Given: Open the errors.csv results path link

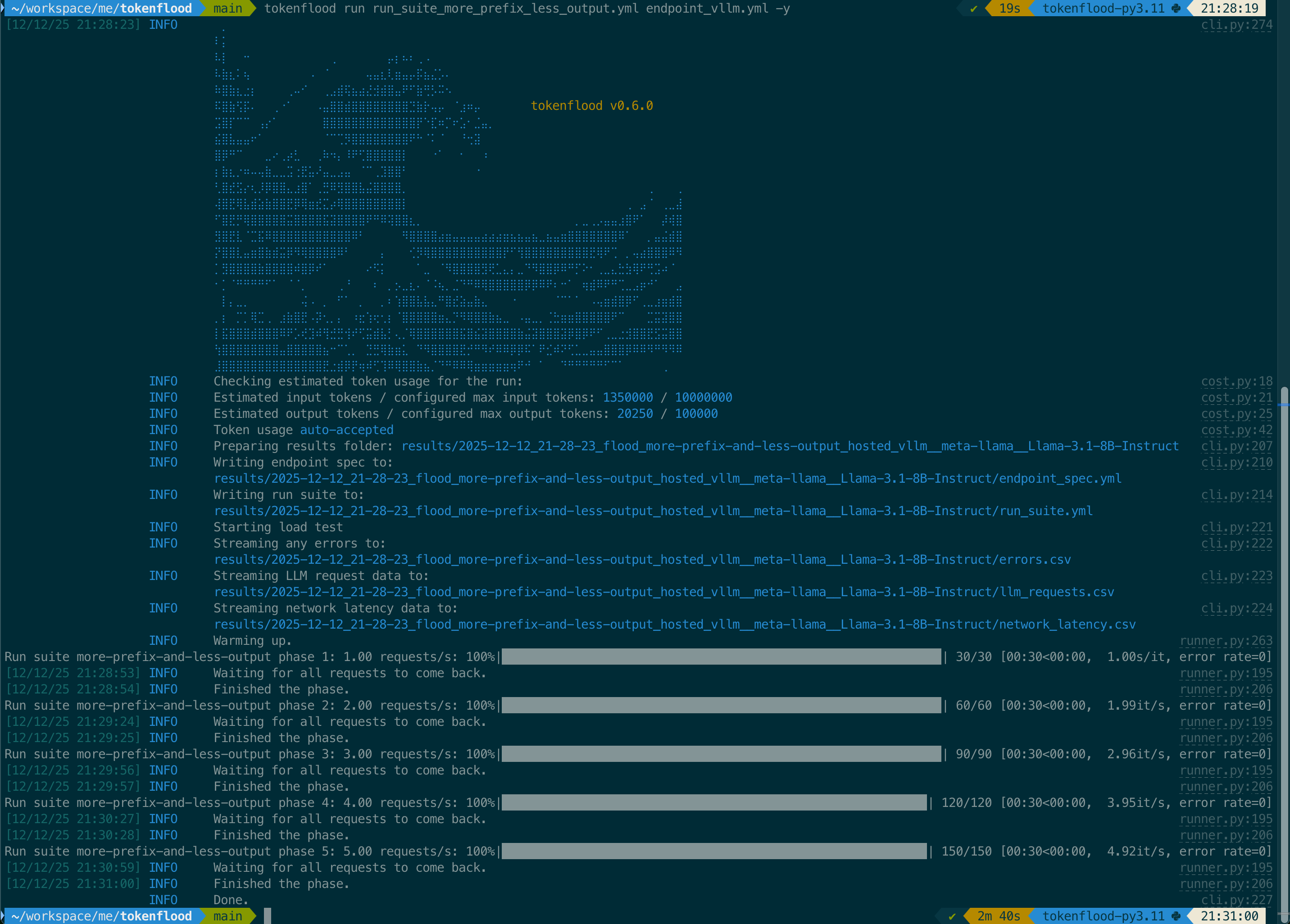Looking at the screenshot, I should tap(642, 560).
